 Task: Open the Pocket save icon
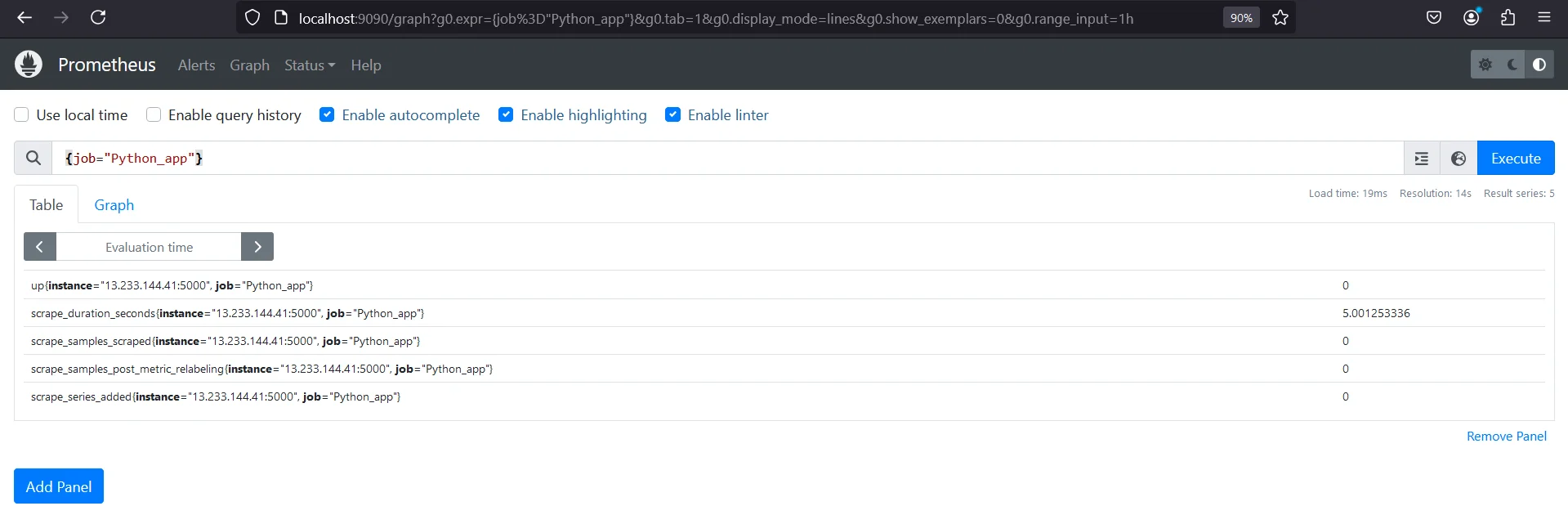pos(1434,17)
